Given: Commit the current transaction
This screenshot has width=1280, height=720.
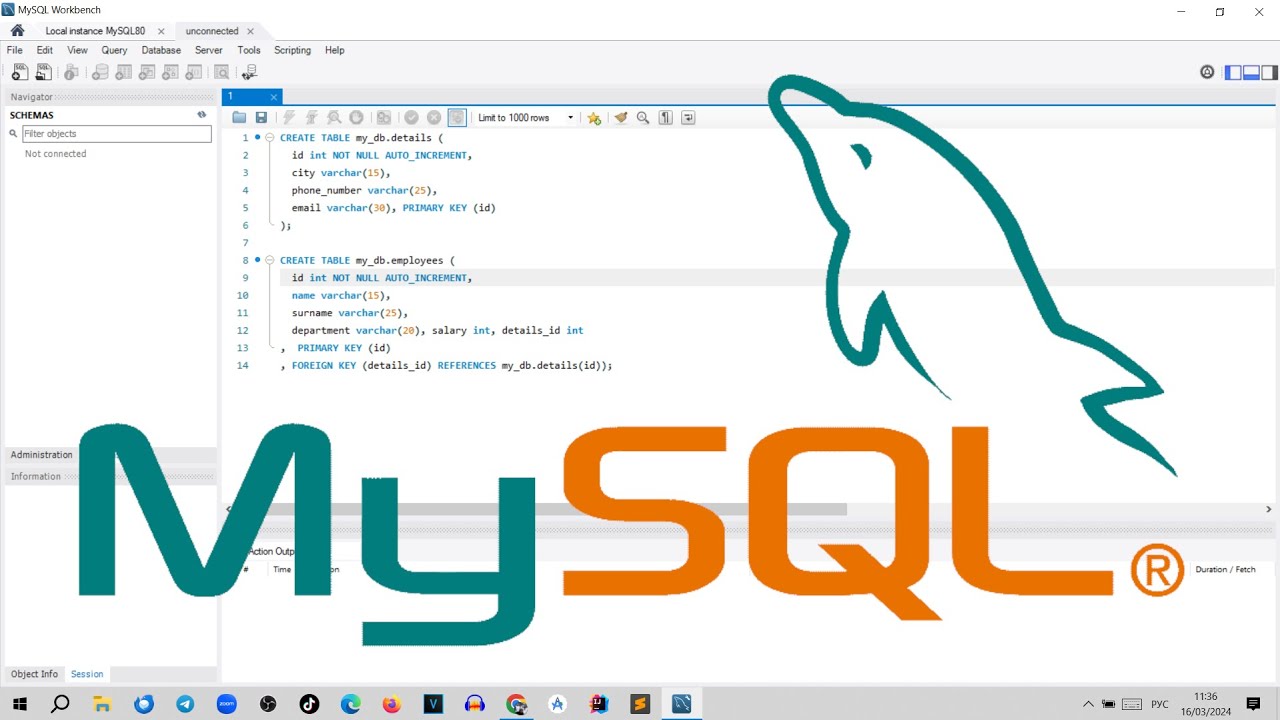Looking at the screenshot, I should pyautogui.click(x=411, y=118).
